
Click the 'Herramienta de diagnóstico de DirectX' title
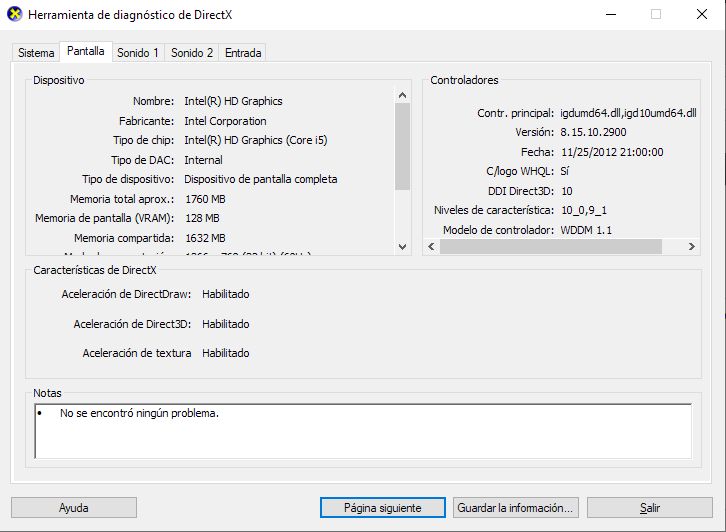130,15
